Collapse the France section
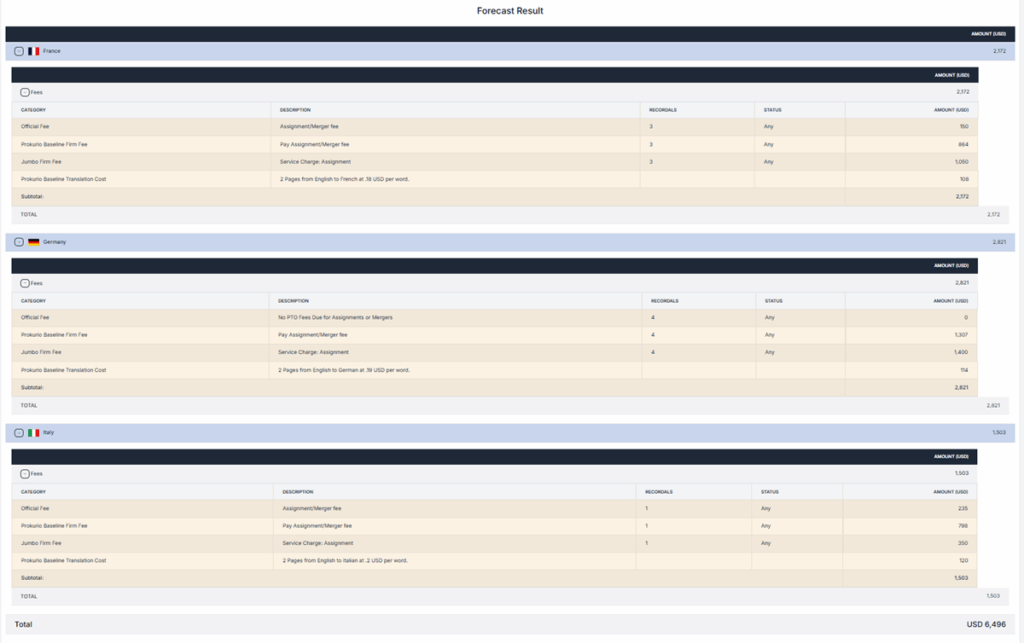Screen dimensions: 1024x643 tap(17, 51)
